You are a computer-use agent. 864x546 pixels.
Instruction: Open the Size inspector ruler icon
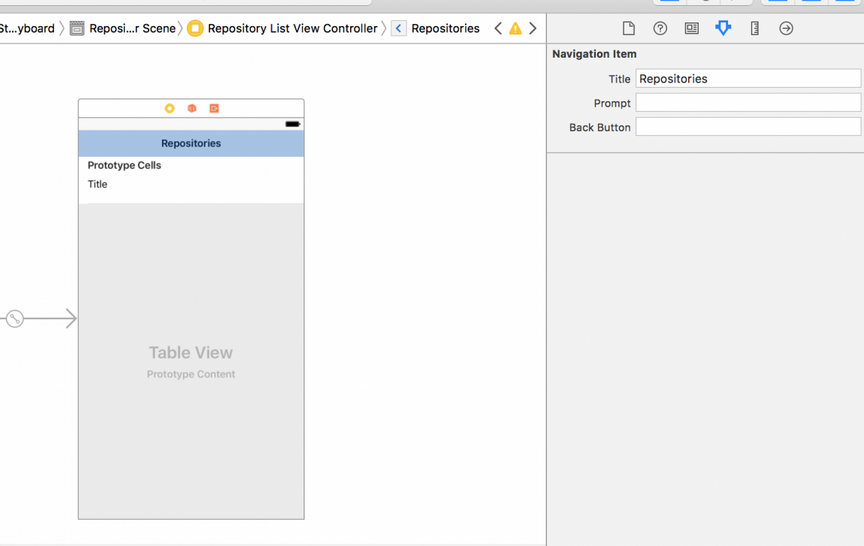[x=755, y=28]
